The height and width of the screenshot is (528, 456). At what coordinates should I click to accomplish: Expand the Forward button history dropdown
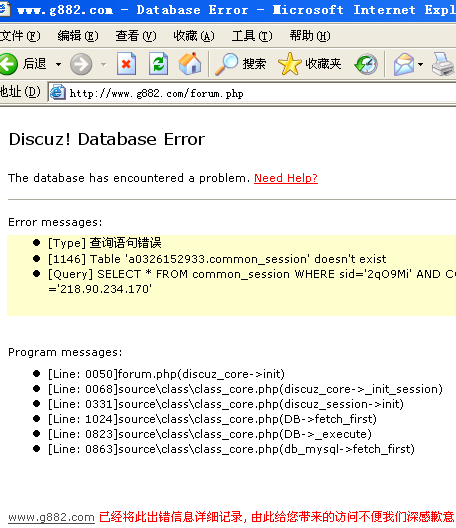(103, 64)
